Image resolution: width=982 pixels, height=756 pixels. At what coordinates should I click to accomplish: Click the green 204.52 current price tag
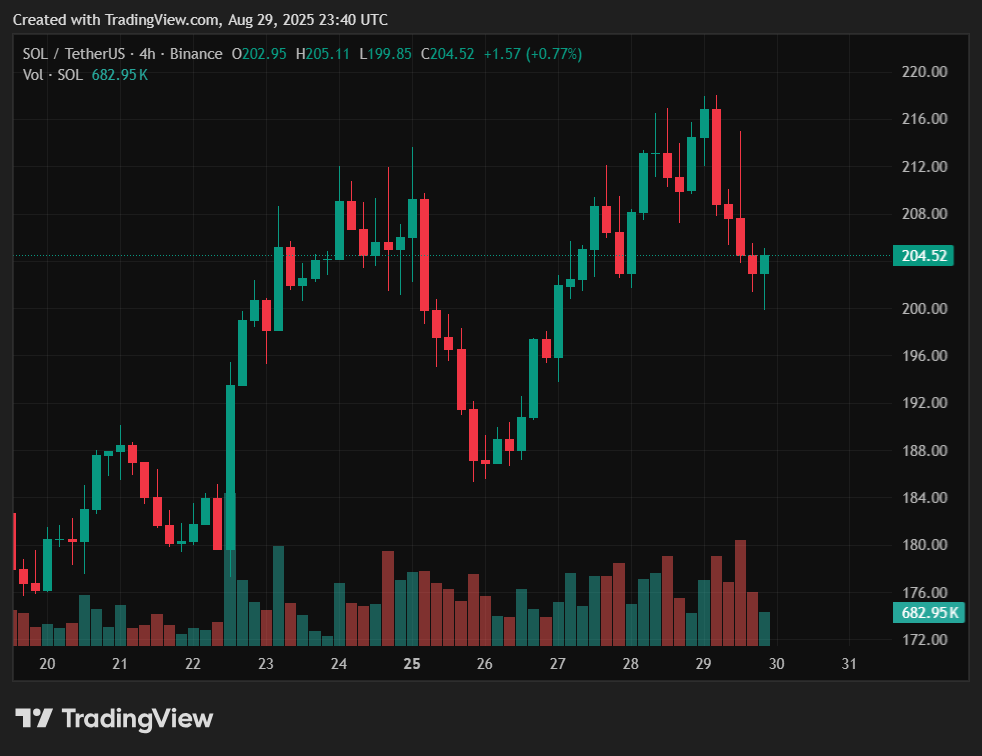(x=923, y=256)
